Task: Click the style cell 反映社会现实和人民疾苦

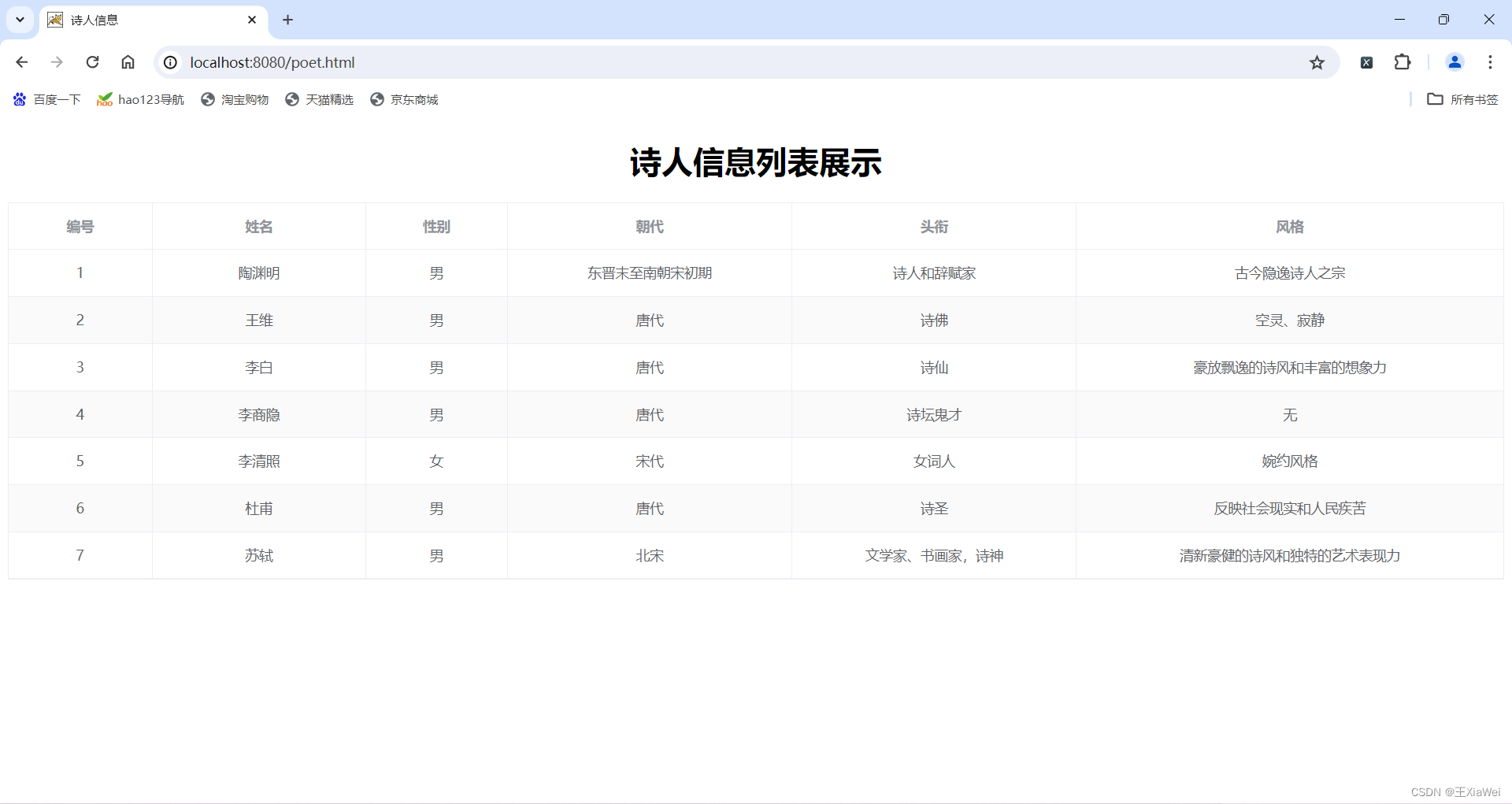Action: (1290, 509)
